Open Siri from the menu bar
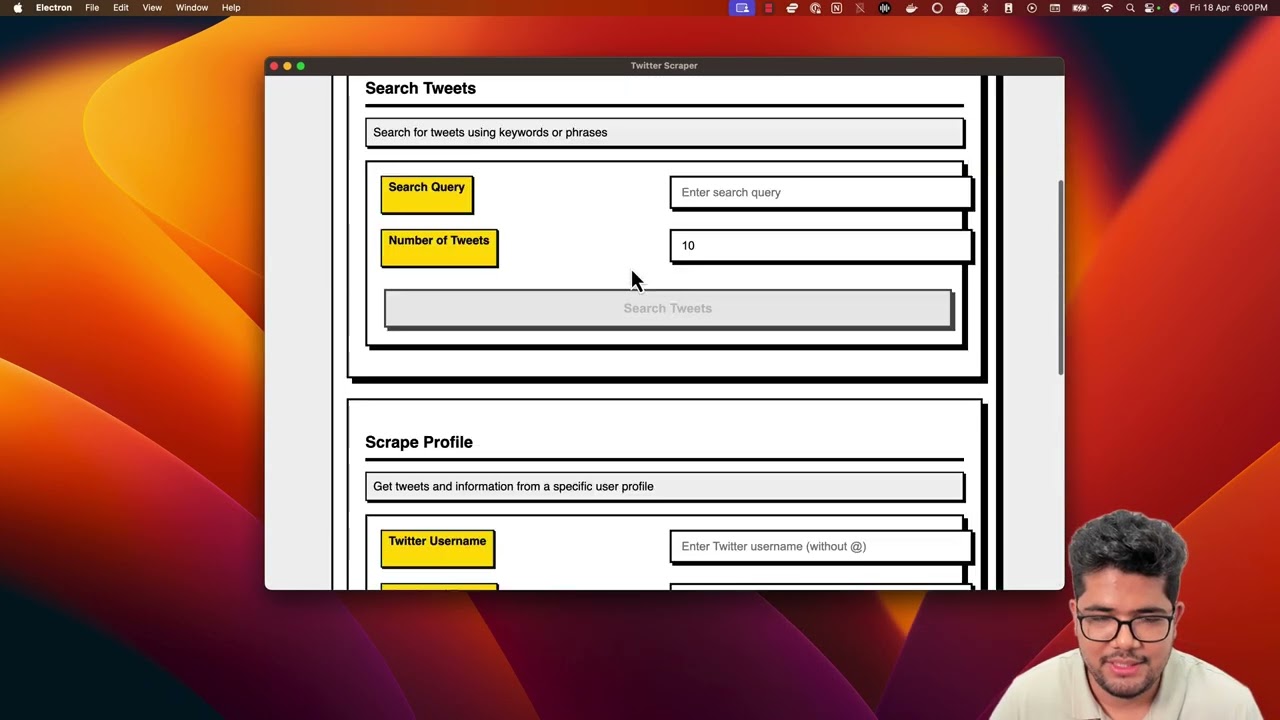The image size is (1280, 720). 1174,8
